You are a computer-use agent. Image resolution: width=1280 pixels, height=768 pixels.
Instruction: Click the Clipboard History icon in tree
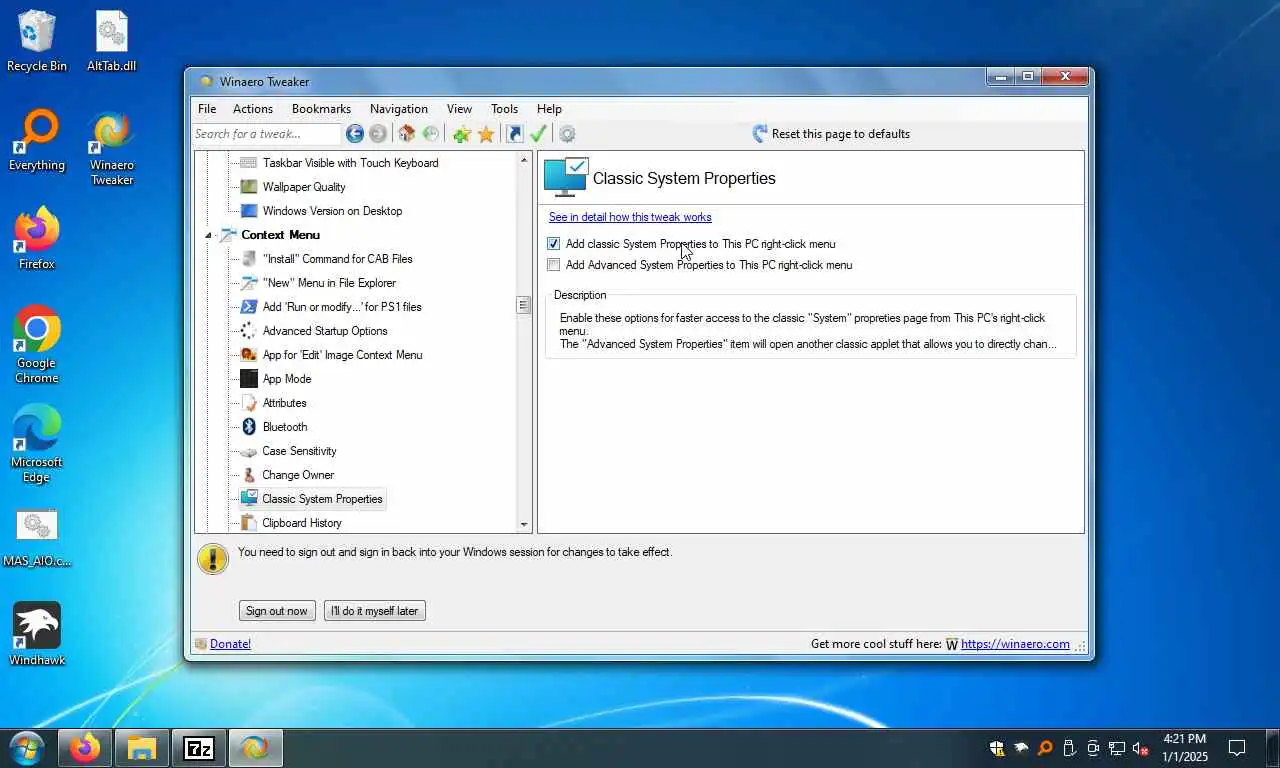pos(249,523)
